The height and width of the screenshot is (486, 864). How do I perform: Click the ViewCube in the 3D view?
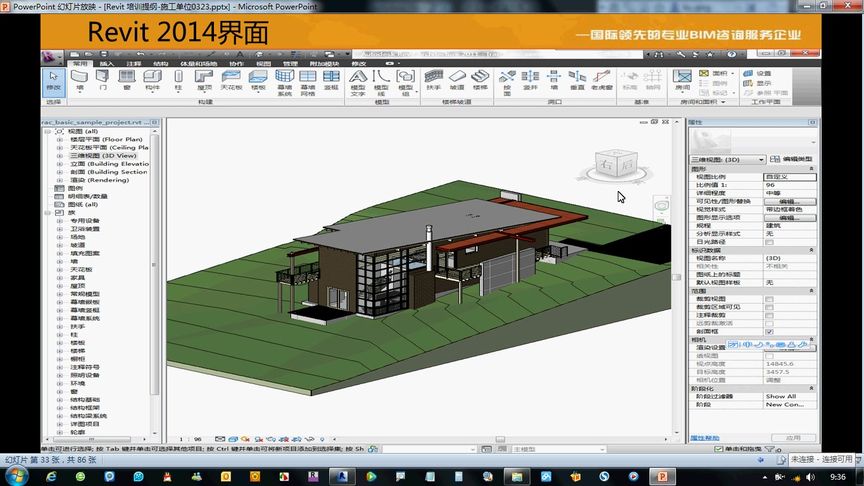click(x=615, y=165)
